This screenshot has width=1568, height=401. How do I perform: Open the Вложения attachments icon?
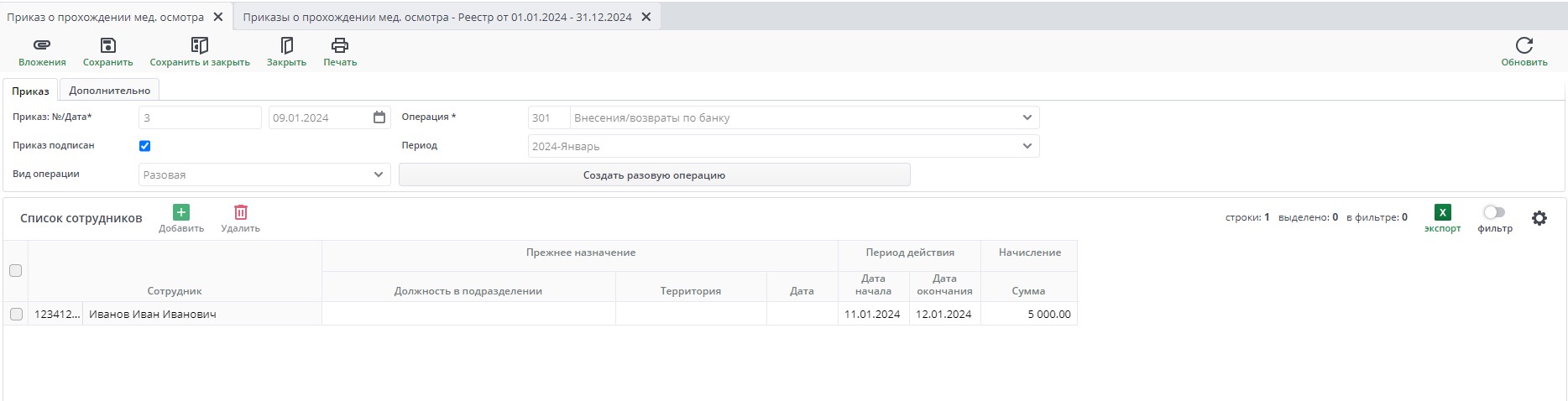tap(42, 45)
